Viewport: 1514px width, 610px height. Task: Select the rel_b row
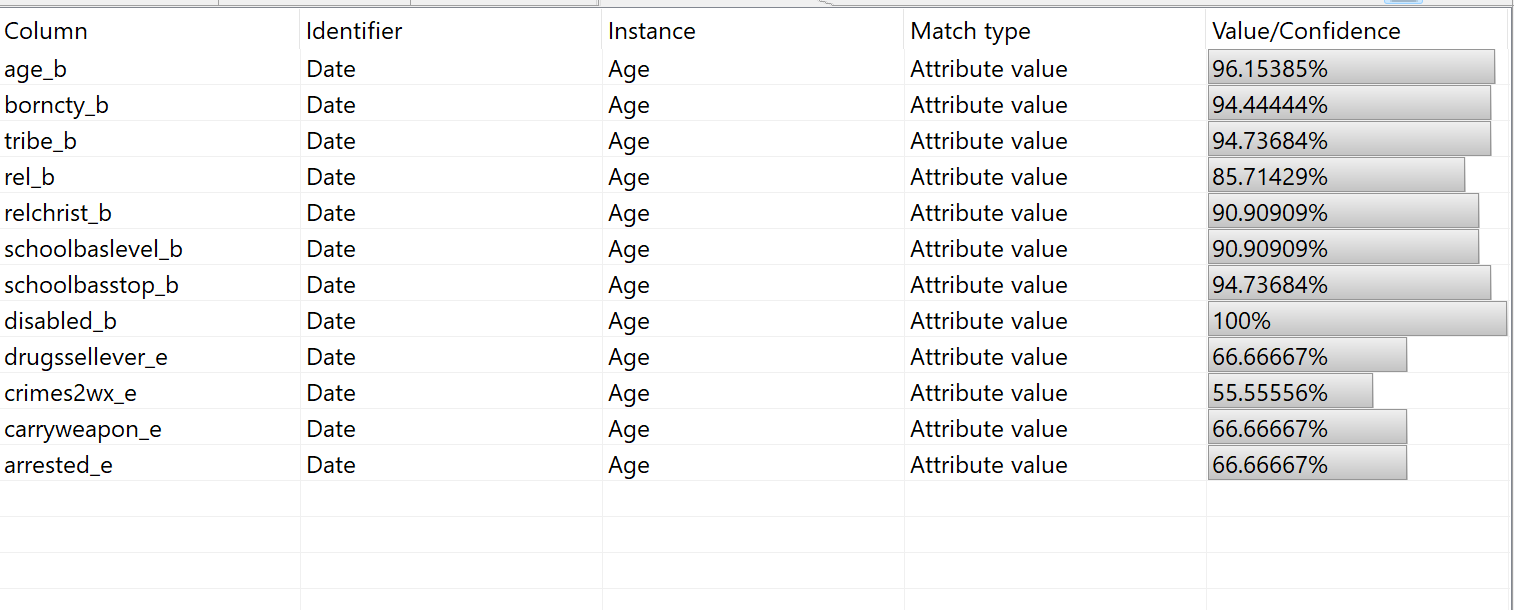point(30,177)
